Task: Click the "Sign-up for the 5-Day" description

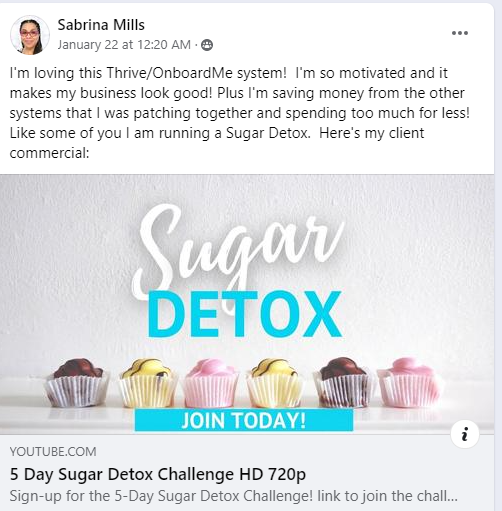Action: [233, 496]
